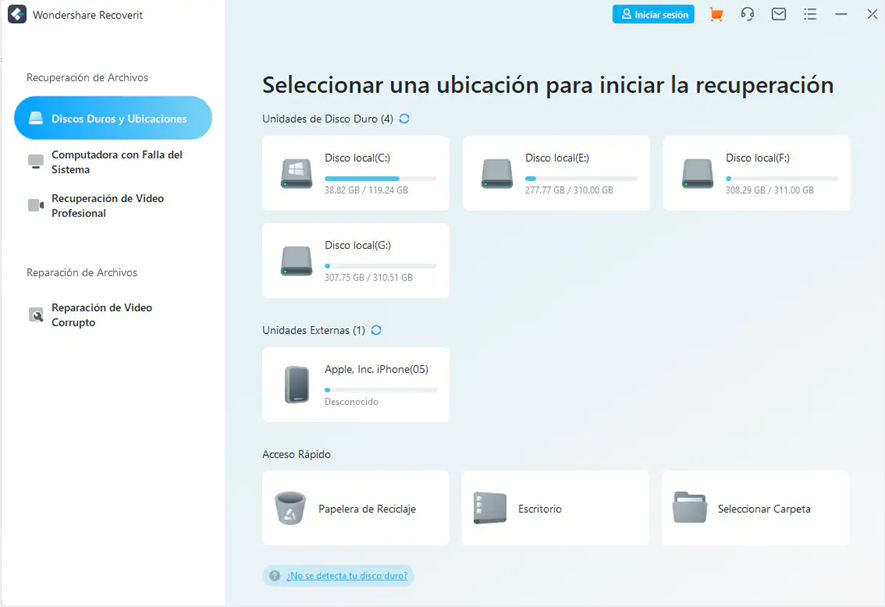Click the recycle bin icon in Papelera tile
885x607 pixels.
290,508
